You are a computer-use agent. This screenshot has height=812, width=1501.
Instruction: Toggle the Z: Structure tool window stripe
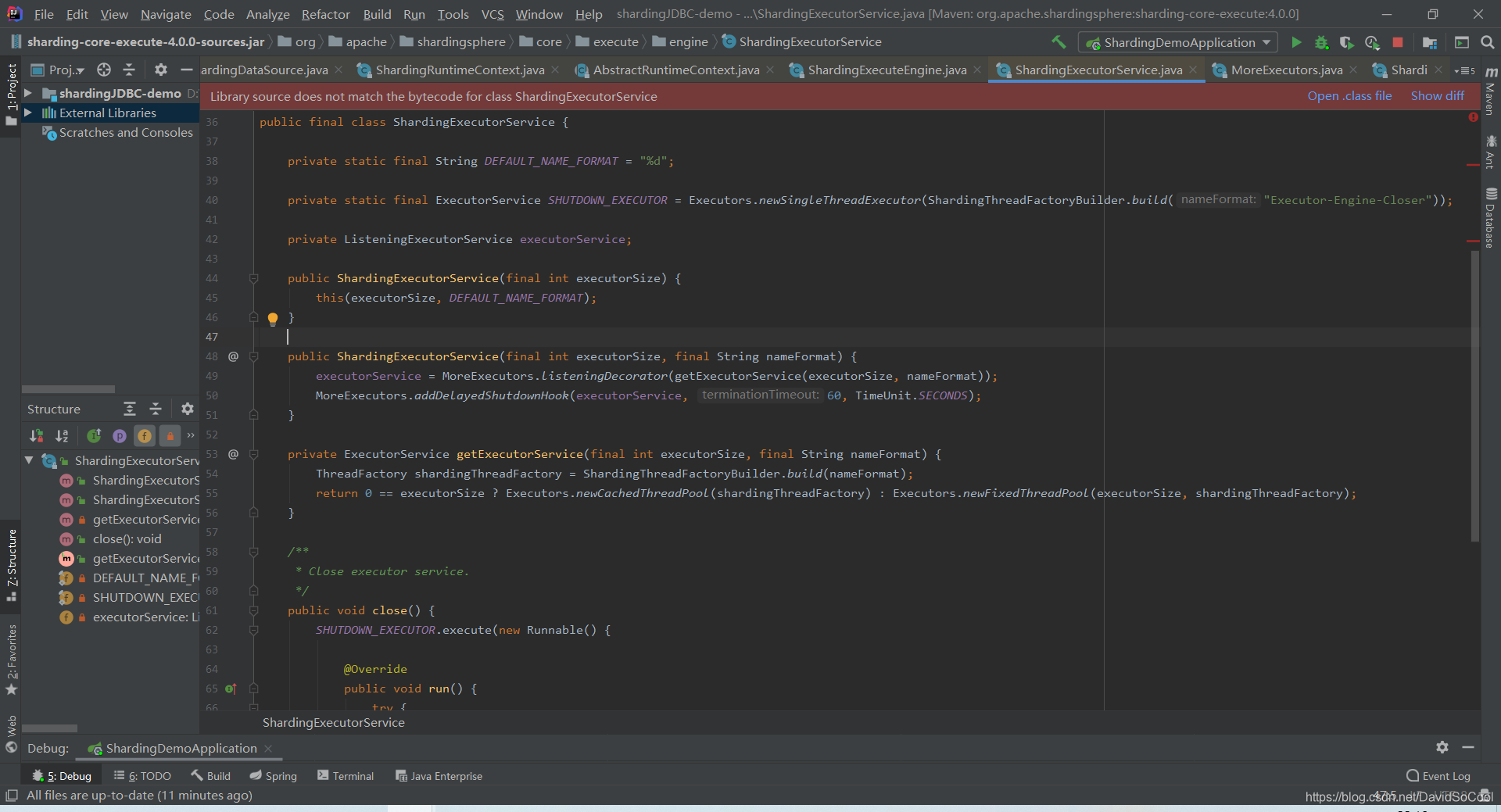tap(11, 564)
